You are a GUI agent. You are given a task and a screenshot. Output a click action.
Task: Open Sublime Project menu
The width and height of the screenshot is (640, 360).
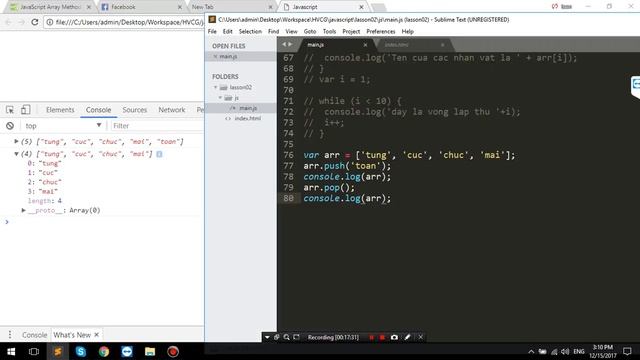click(x=351, y=31)
